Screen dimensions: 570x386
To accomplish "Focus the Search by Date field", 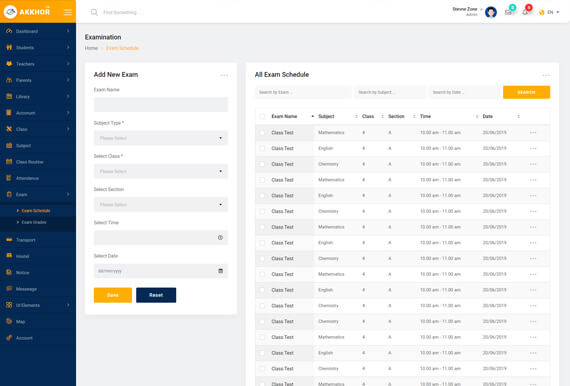I will tap(464, 92).
